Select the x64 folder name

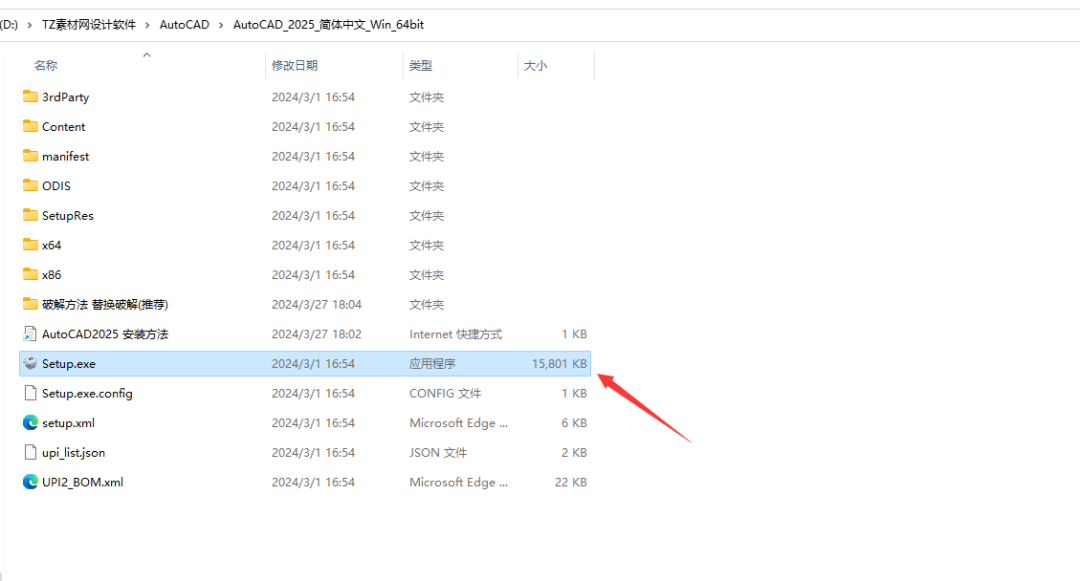pos(52,245)
